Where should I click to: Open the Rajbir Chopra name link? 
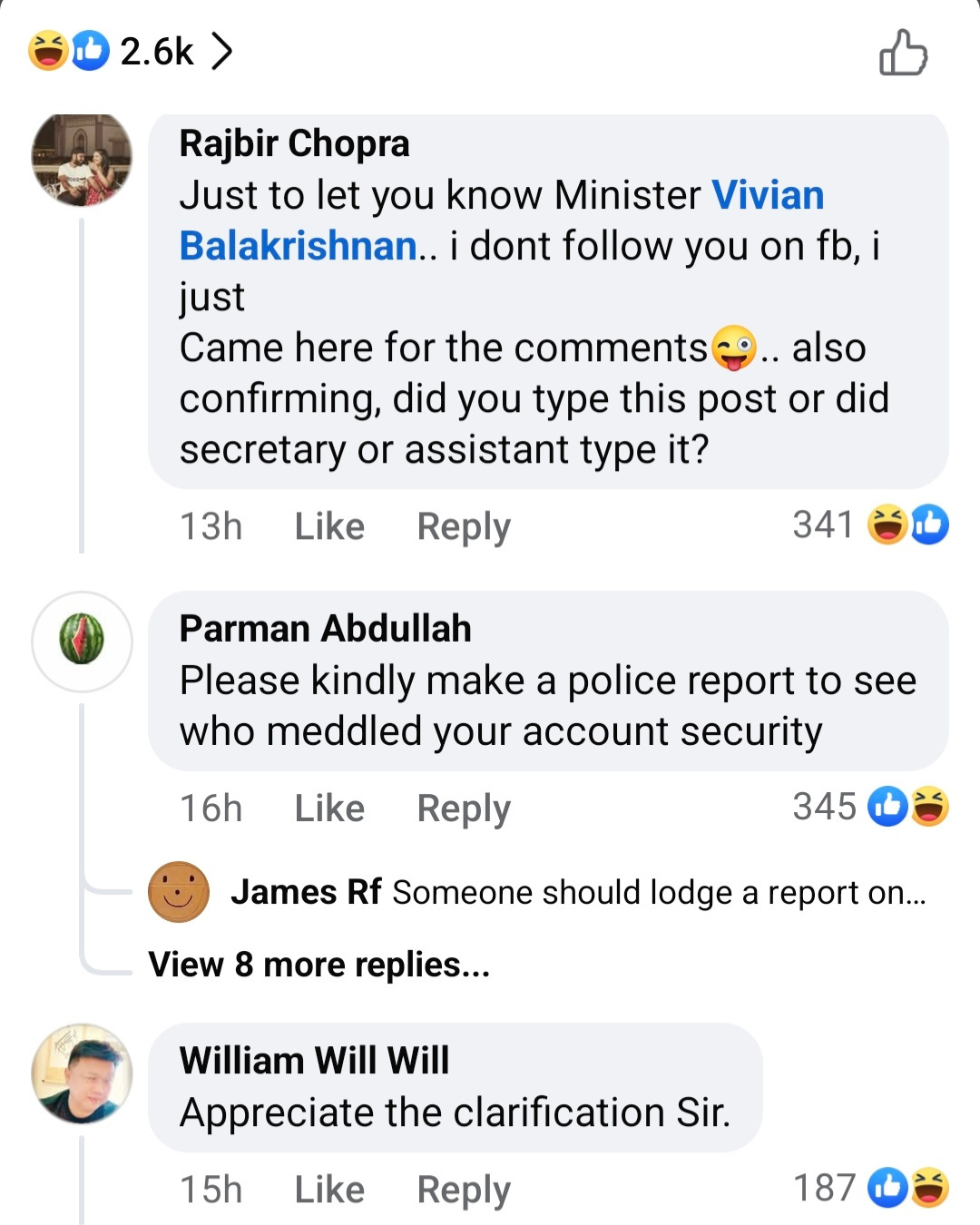(294, 143)
